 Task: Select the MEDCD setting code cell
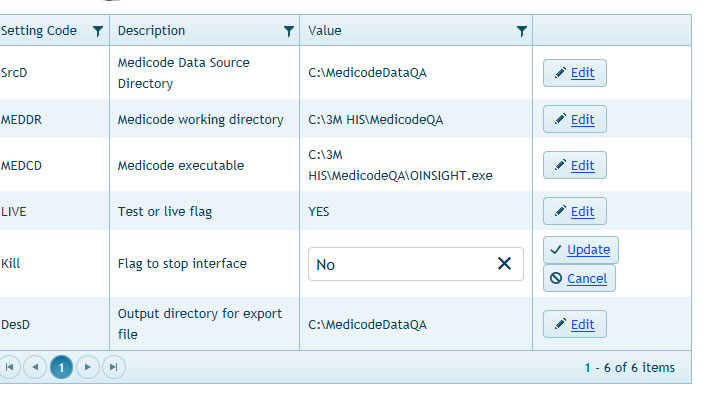21,165
